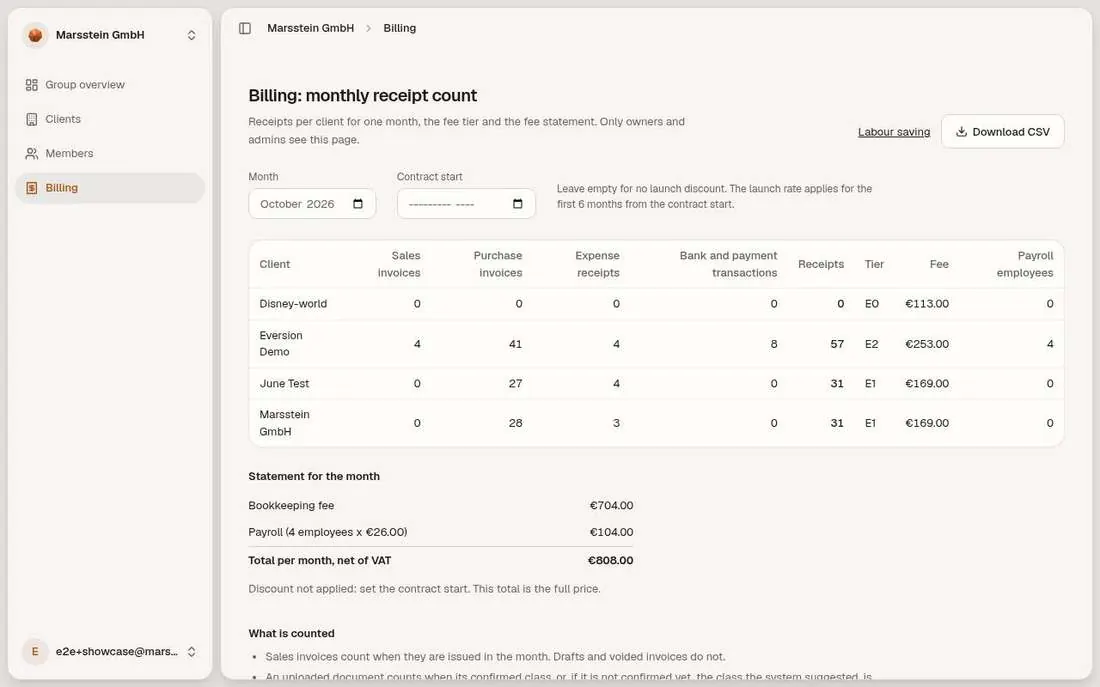Select the Eversion Demo client name
The width and height of the screenshot is (1100, 687).
tap(281, 344)
